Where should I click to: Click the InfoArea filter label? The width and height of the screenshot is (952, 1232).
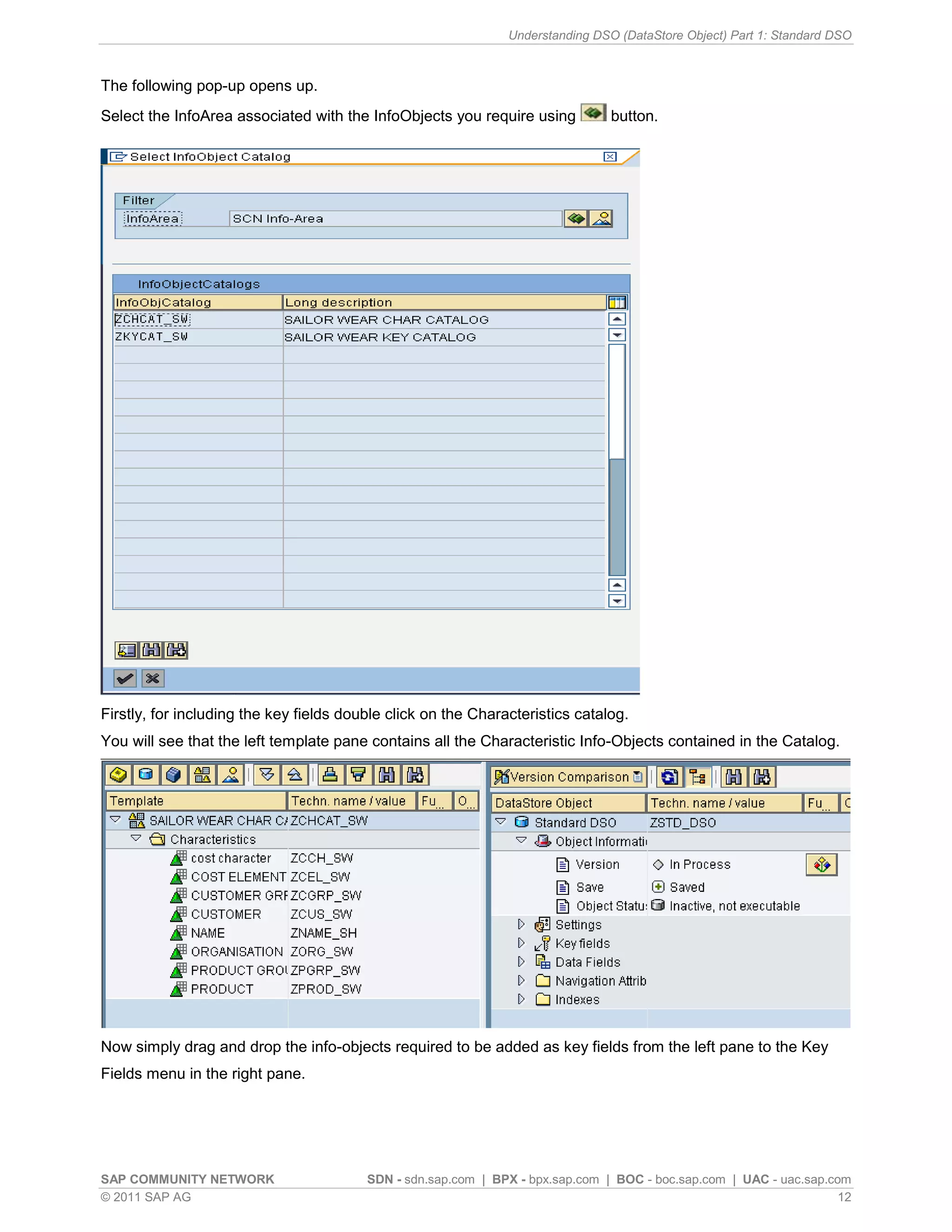pos(152,219)
